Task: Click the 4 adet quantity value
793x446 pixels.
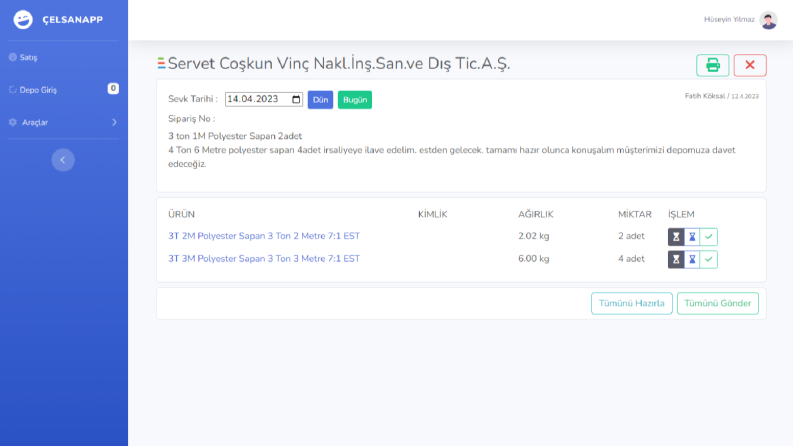Action: (x=631, y=259)
